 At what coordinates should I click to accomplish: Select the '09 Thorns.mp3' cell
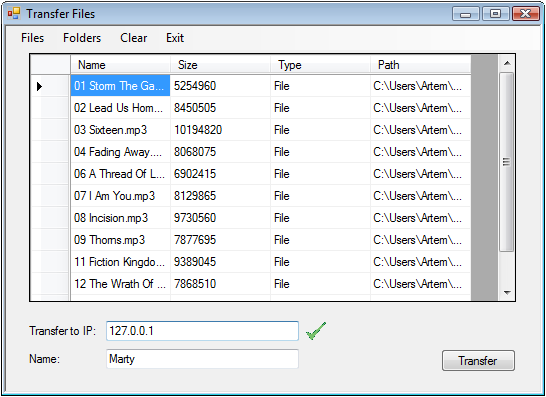point(120,240)
